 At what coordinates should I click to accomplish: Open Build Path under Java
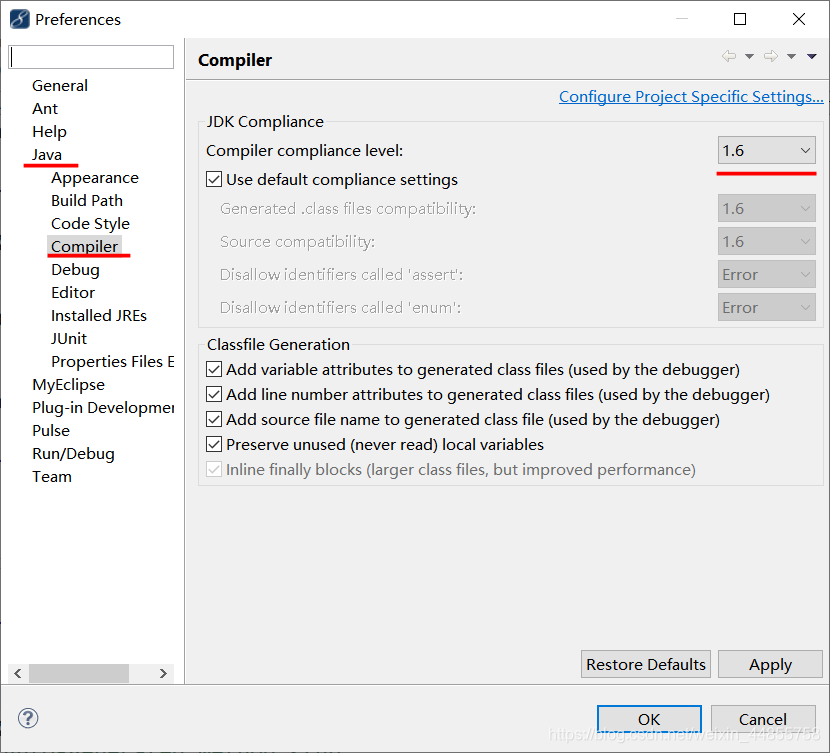coord(87,201)
